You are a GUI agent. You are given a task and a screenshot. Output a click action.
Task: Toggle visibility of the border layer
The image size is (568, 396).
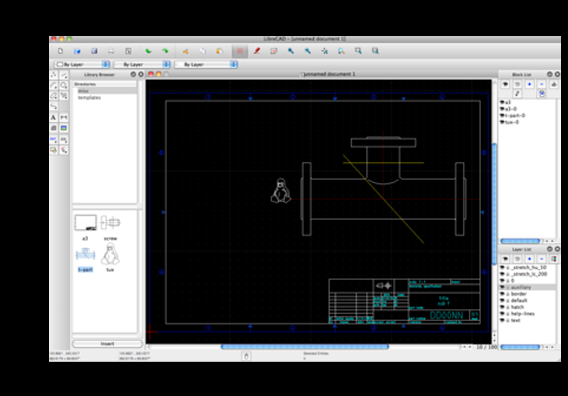tap(502, 294)
